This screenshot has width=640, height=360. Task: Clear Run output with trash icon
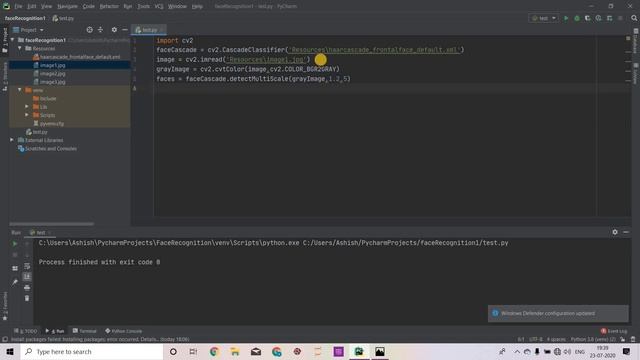(x=27, y=298)
